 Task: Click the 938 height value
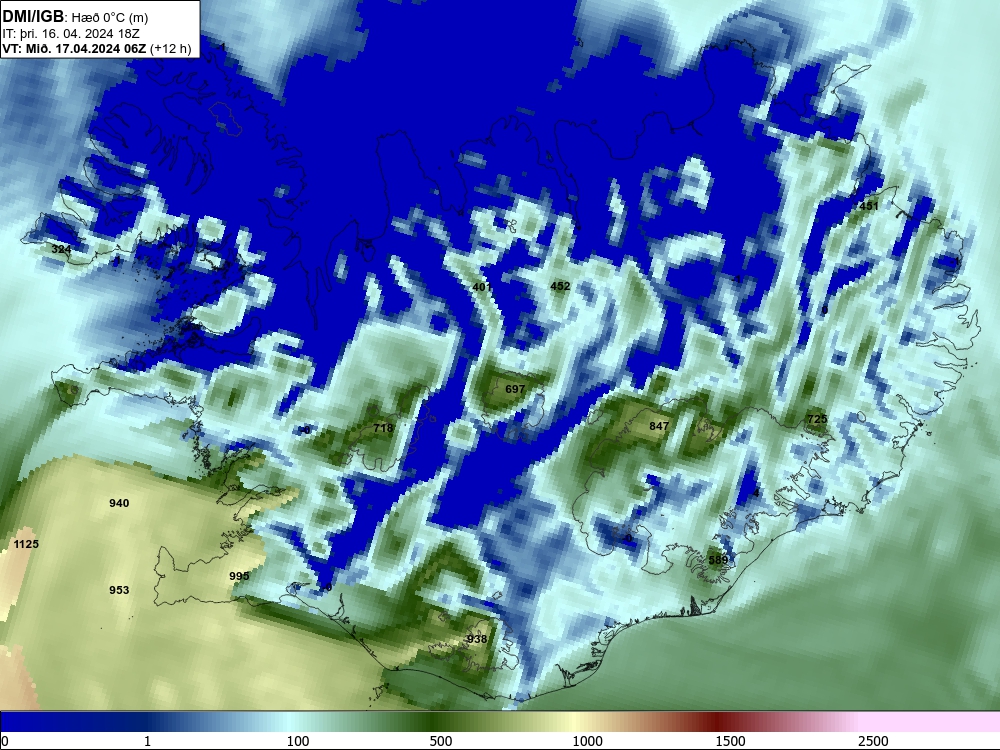click(x=477, y=639)
